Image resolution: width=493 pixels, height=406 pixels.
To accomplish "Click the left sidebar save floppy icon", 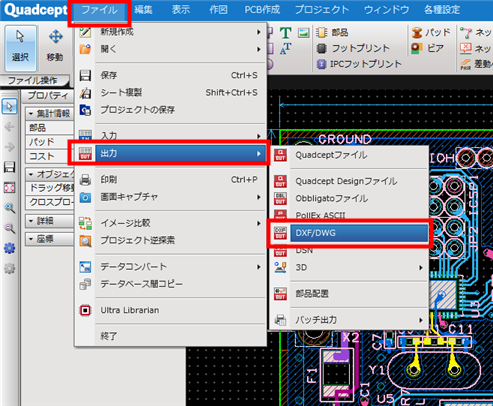I will [9, 167].
